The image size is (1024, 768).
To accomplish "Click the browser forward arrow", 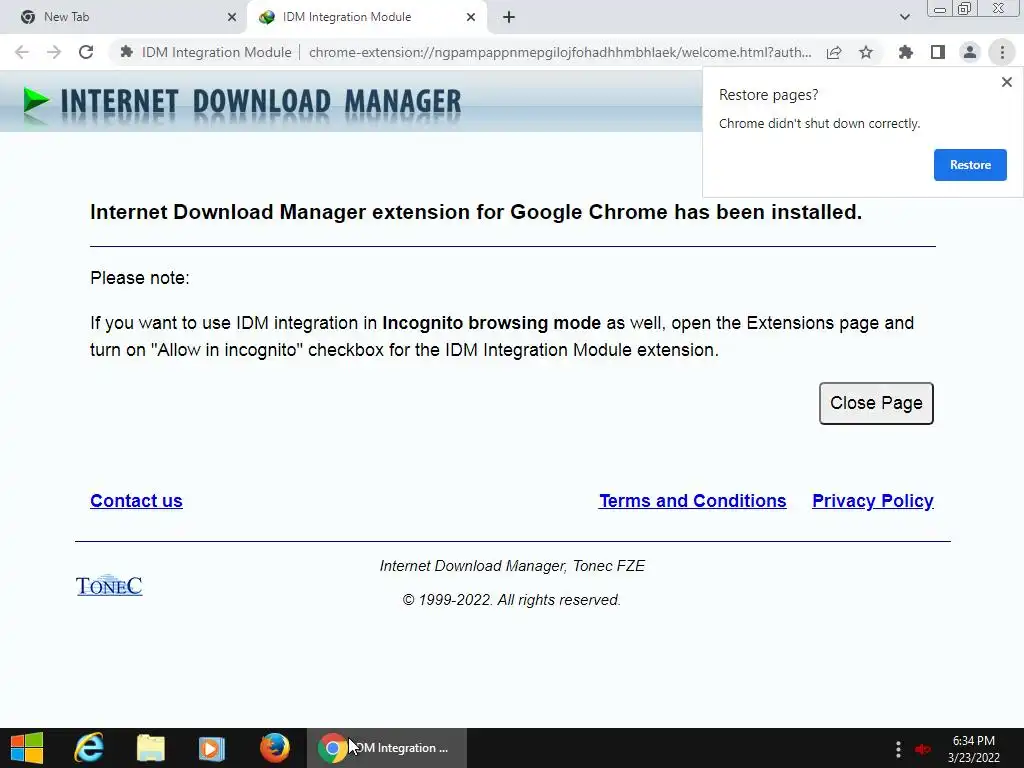I will tap(54, 52).
